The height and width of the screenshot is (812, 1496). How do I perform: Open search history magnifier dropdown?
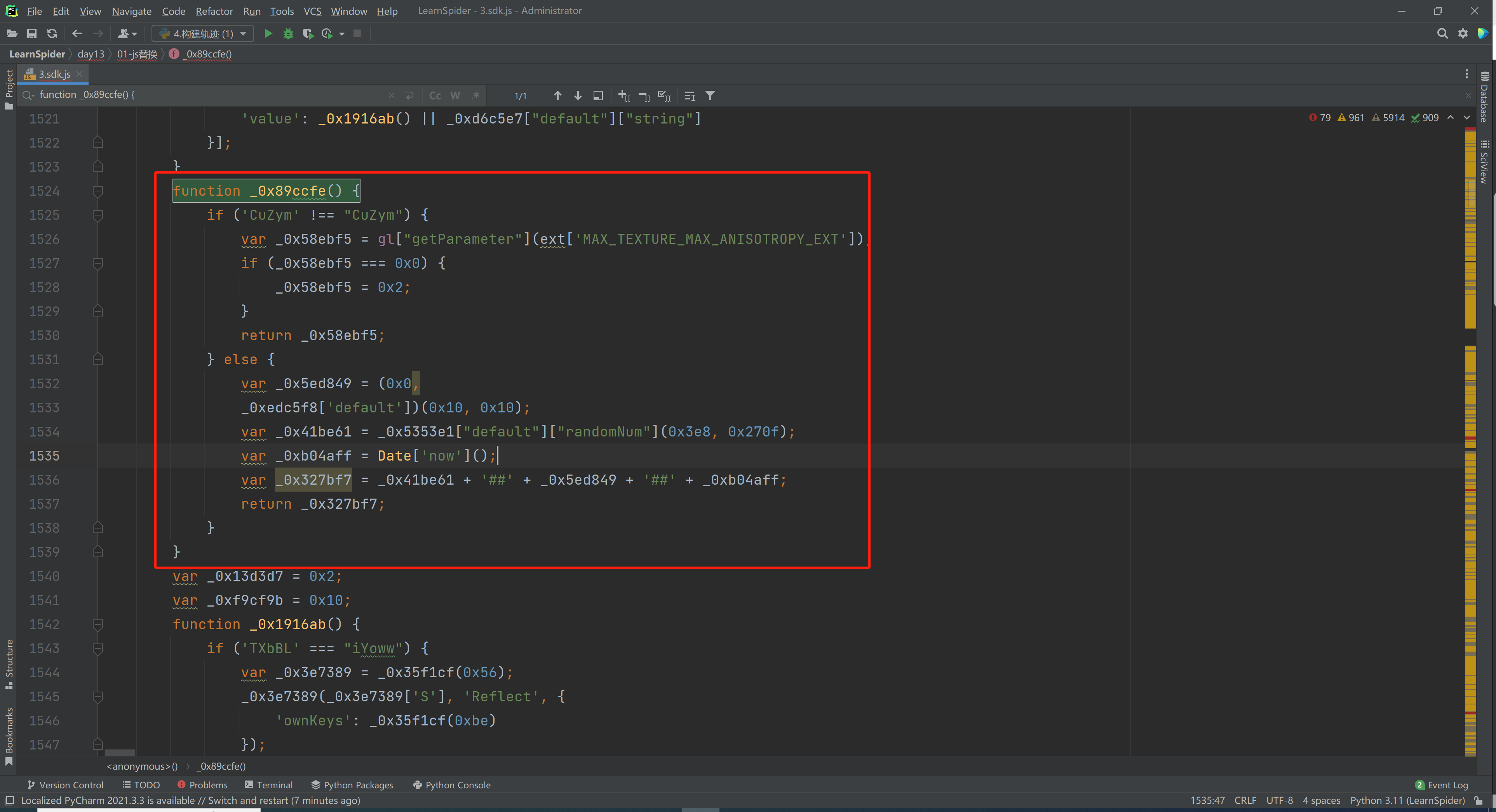(x=28, y=95)
